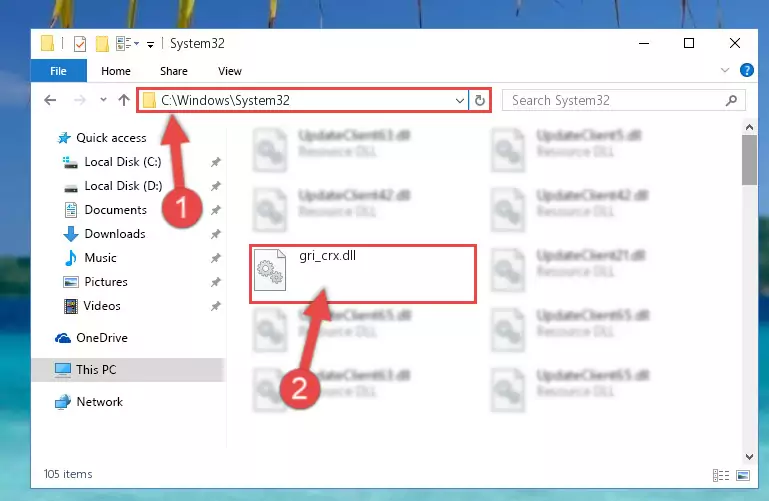
Task: Open Downloads in navigation pane
Action: click(115, 234)
